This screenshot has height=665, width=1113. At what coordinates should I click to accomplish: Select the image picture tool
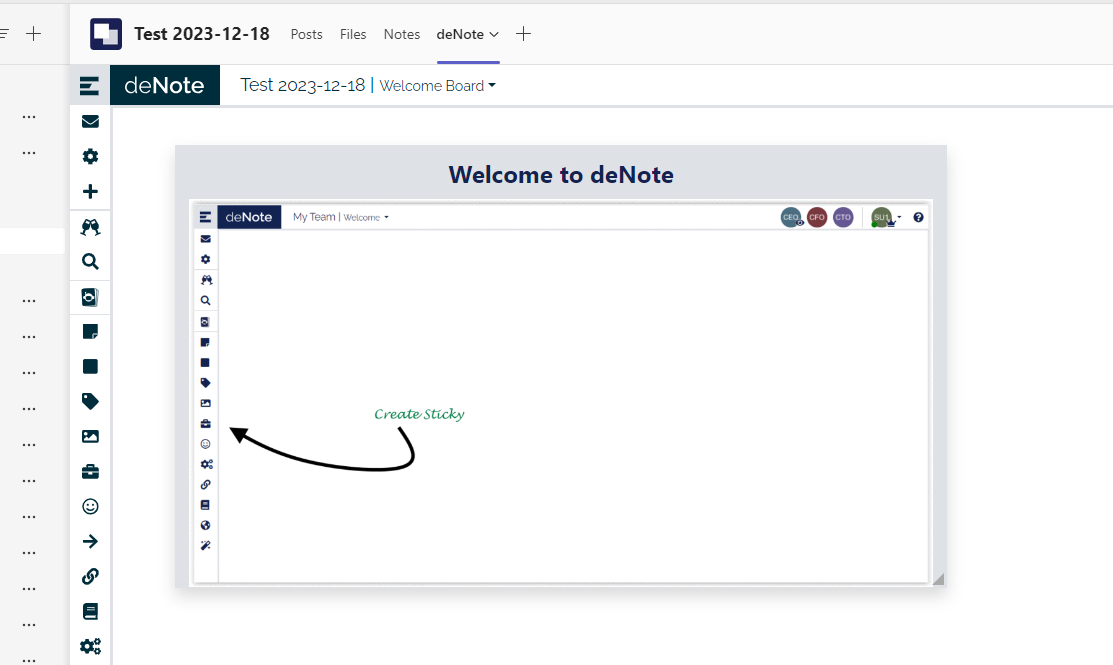[90, 436]
